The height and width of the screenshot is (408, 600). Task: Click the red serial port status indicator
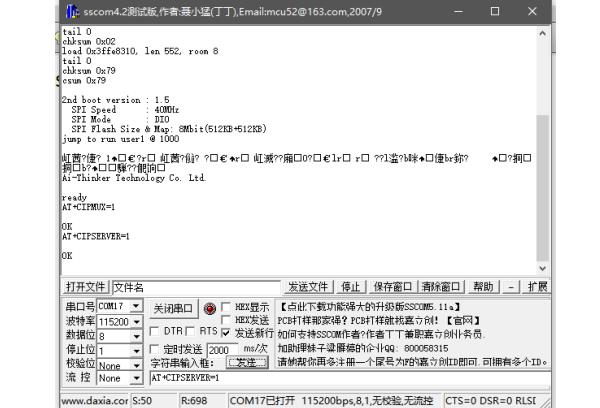pos(210,308)
